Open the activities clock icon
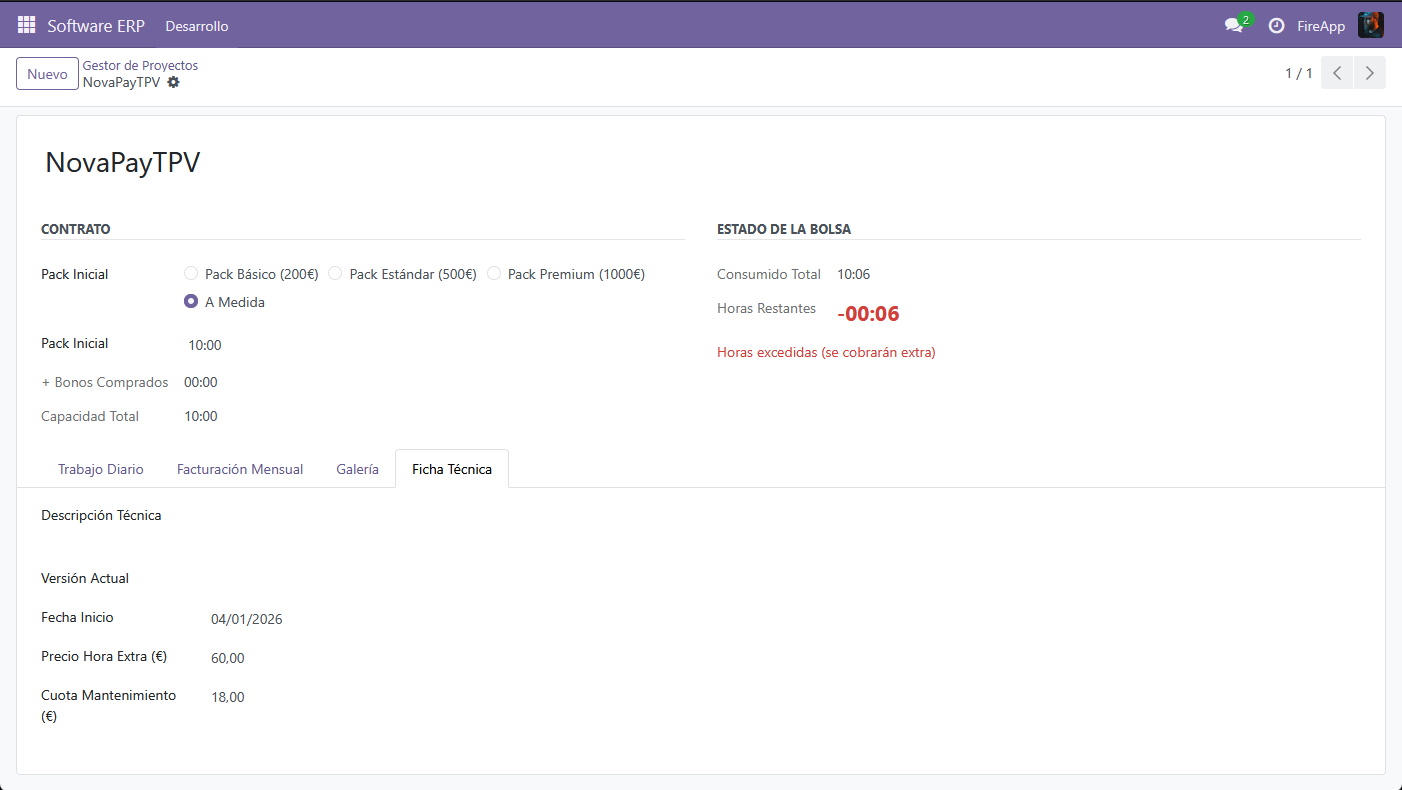This screenshot has width=1402, height=790. click(1276, 26)
